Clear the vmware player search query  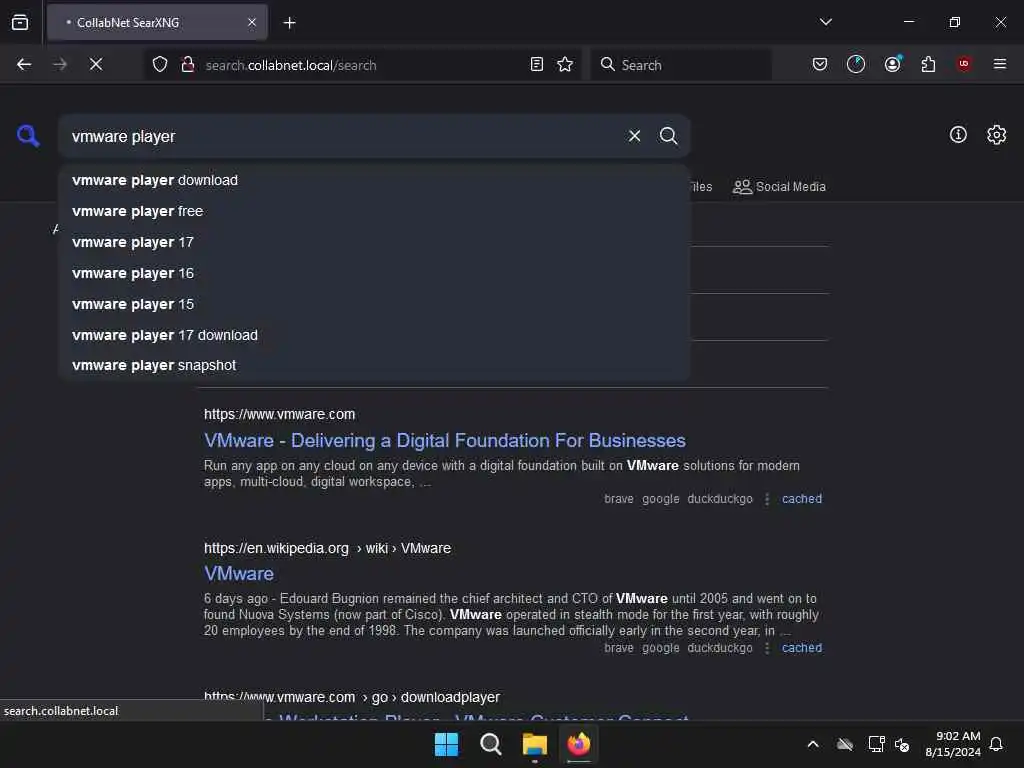(634, 136)
